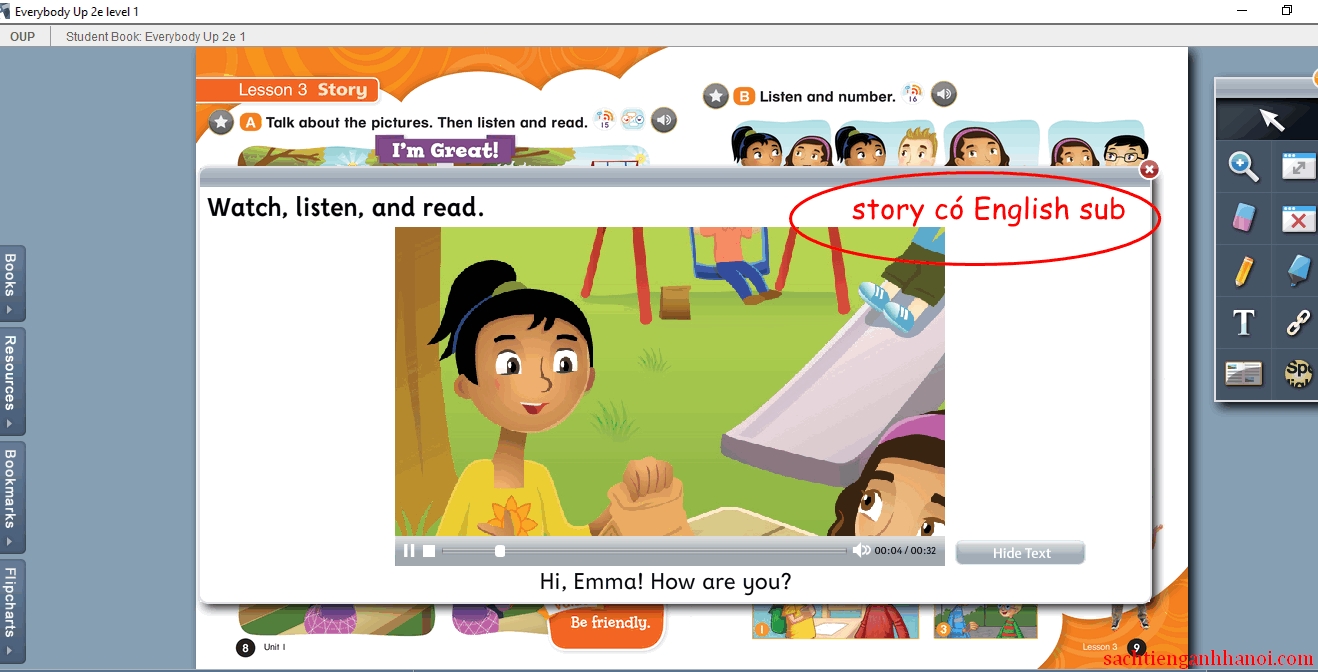Click the video progress slider handle
Screen dimensions: 1318x672
point(500,551)
